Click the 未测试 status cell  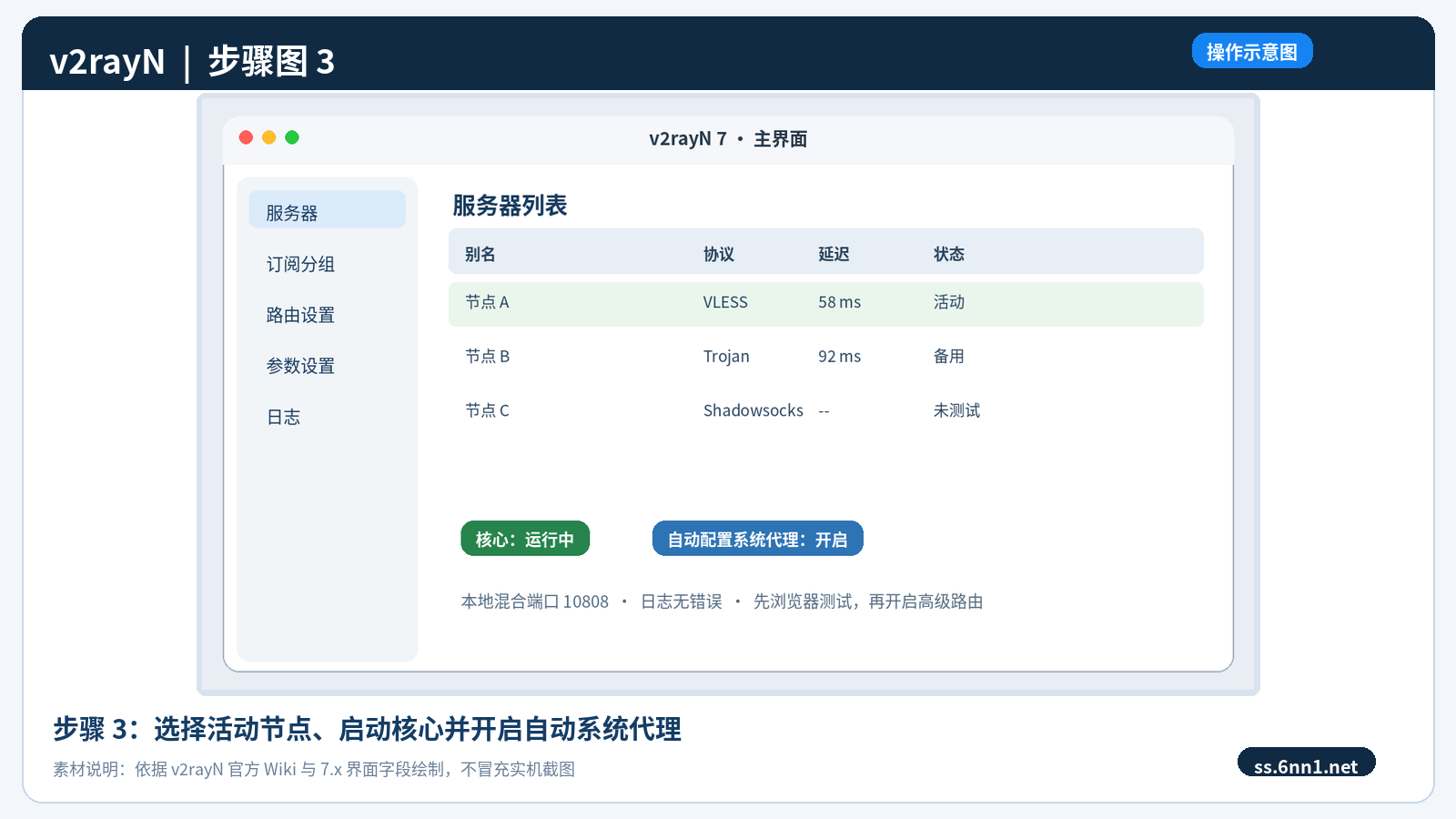(x=957, y=411)
